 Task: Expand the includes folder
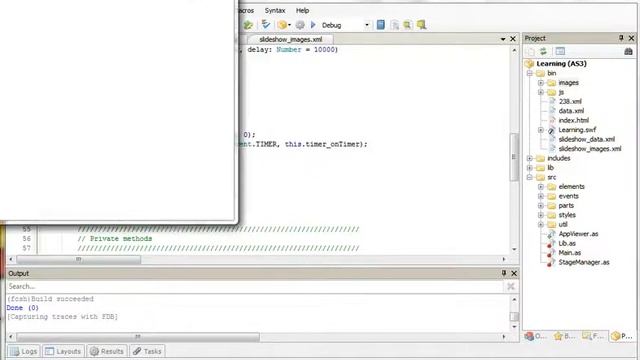[x=529, y=158]
